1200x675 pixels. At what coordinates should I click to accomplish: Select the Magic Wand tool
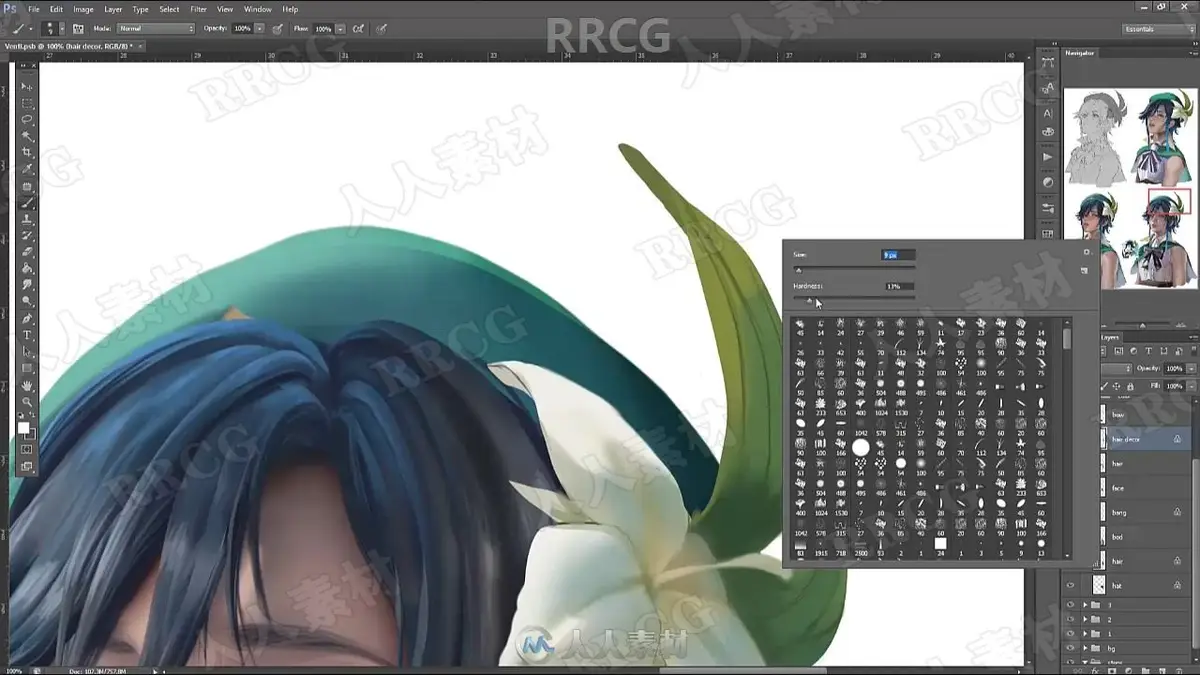27,136
